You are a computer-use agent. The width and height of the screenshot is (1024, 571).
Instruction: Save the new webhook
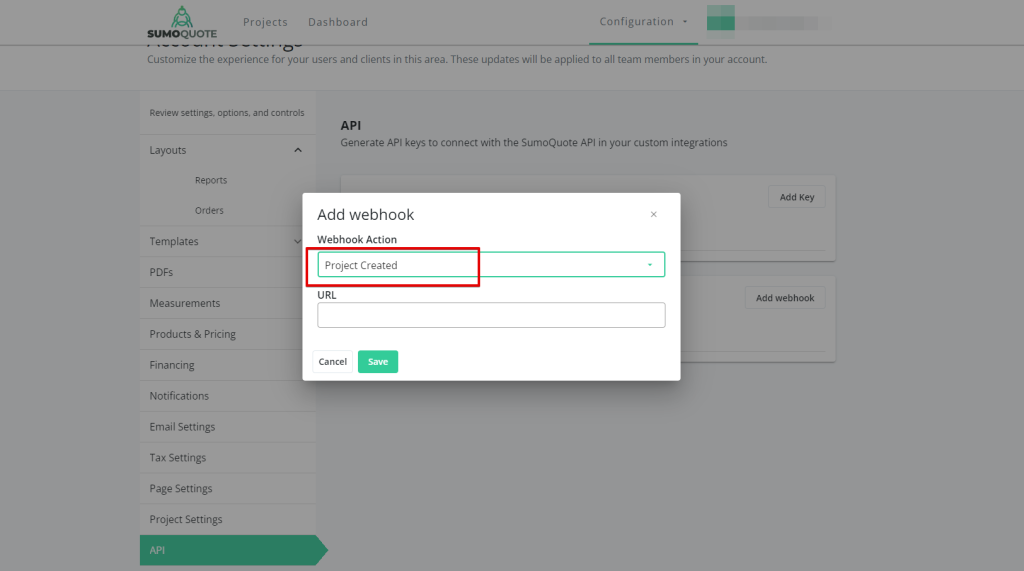pyautogui.click(x=377, y=361)
